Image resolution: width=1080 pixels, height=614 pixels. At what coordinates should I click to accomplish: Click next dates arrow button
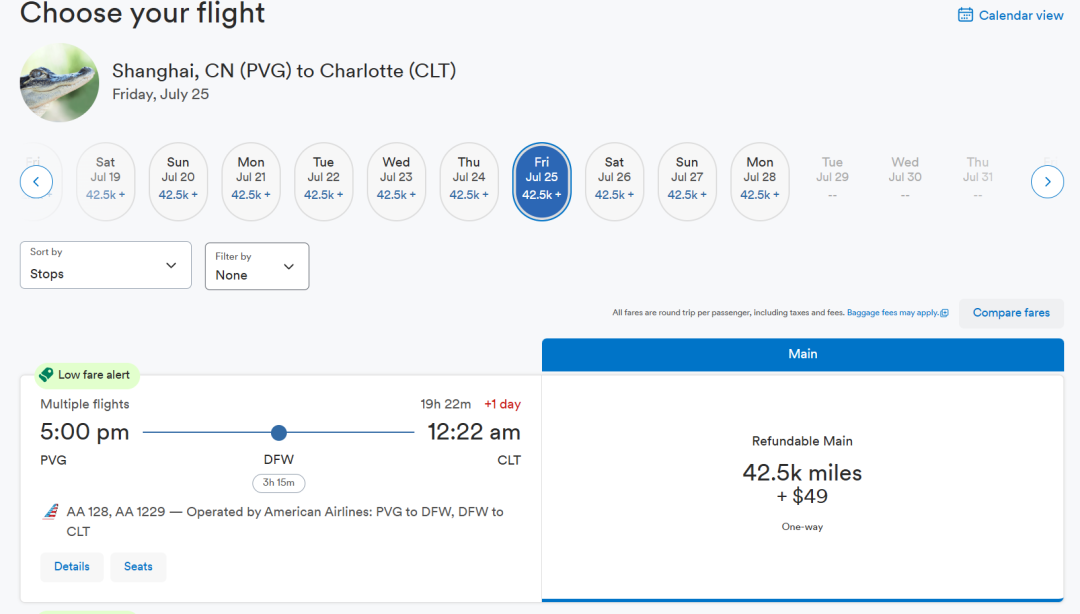tap(1047, 182)
